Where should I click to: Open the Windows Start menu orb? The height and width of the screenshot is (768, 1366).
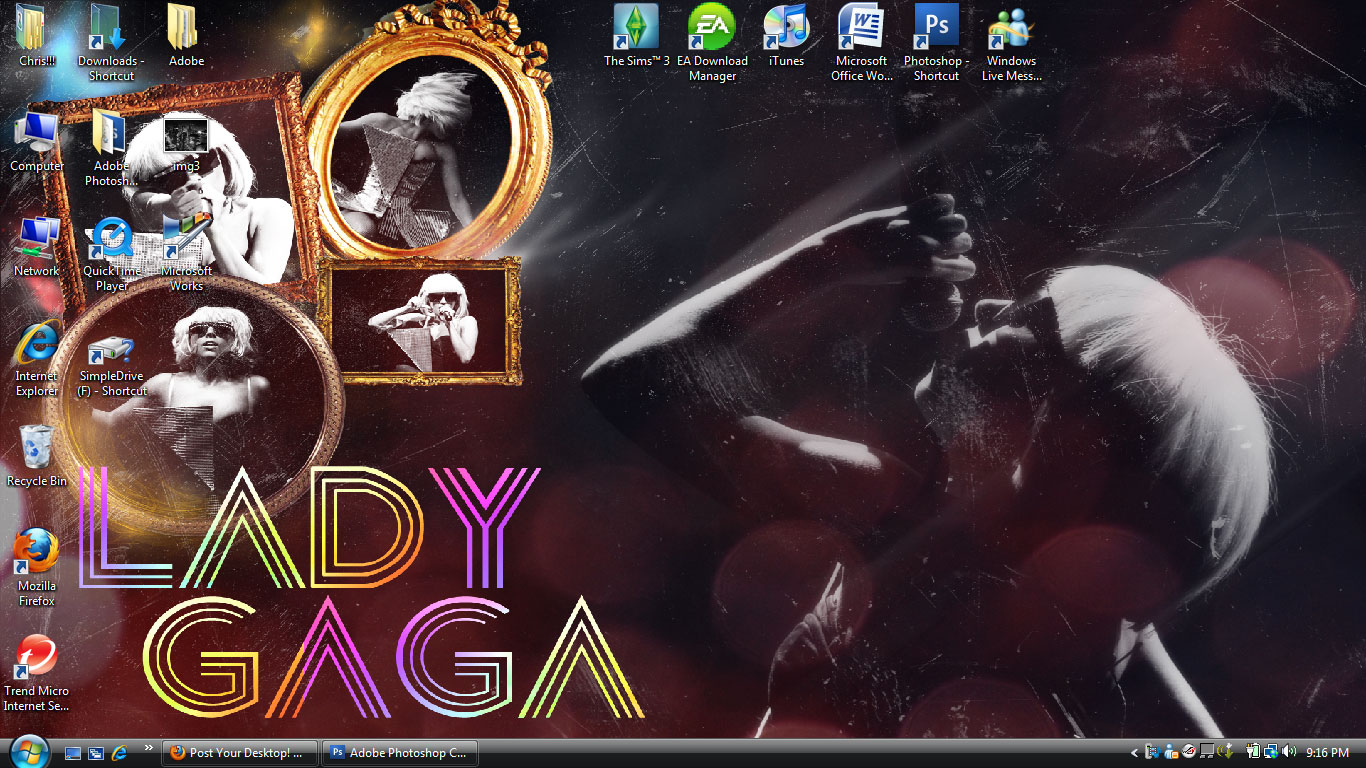tap(28, 751)
